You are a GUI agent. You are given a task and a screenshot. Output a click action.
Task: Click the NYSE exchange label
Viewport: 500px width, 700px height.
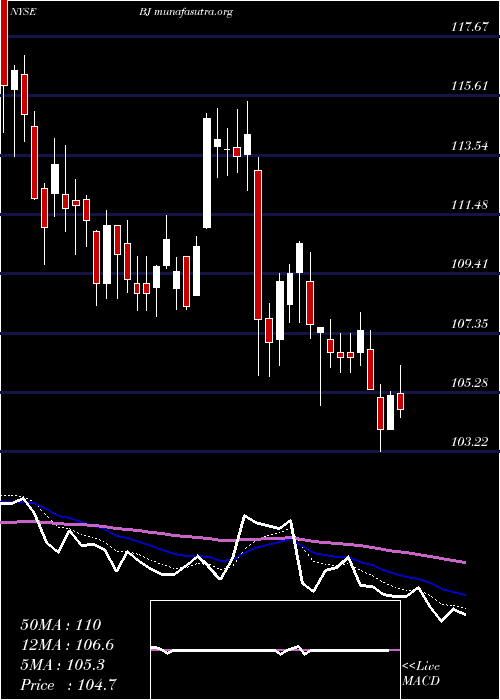[22, 12]
